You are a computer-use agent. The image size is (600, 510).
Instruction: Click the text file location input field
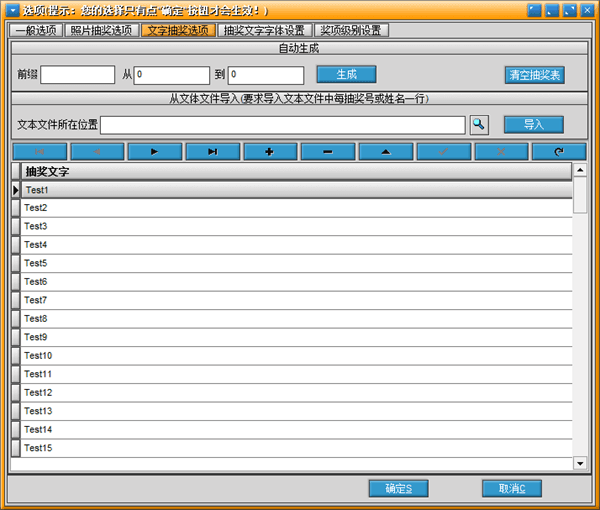pyautogui.click(x=282, y=124)
